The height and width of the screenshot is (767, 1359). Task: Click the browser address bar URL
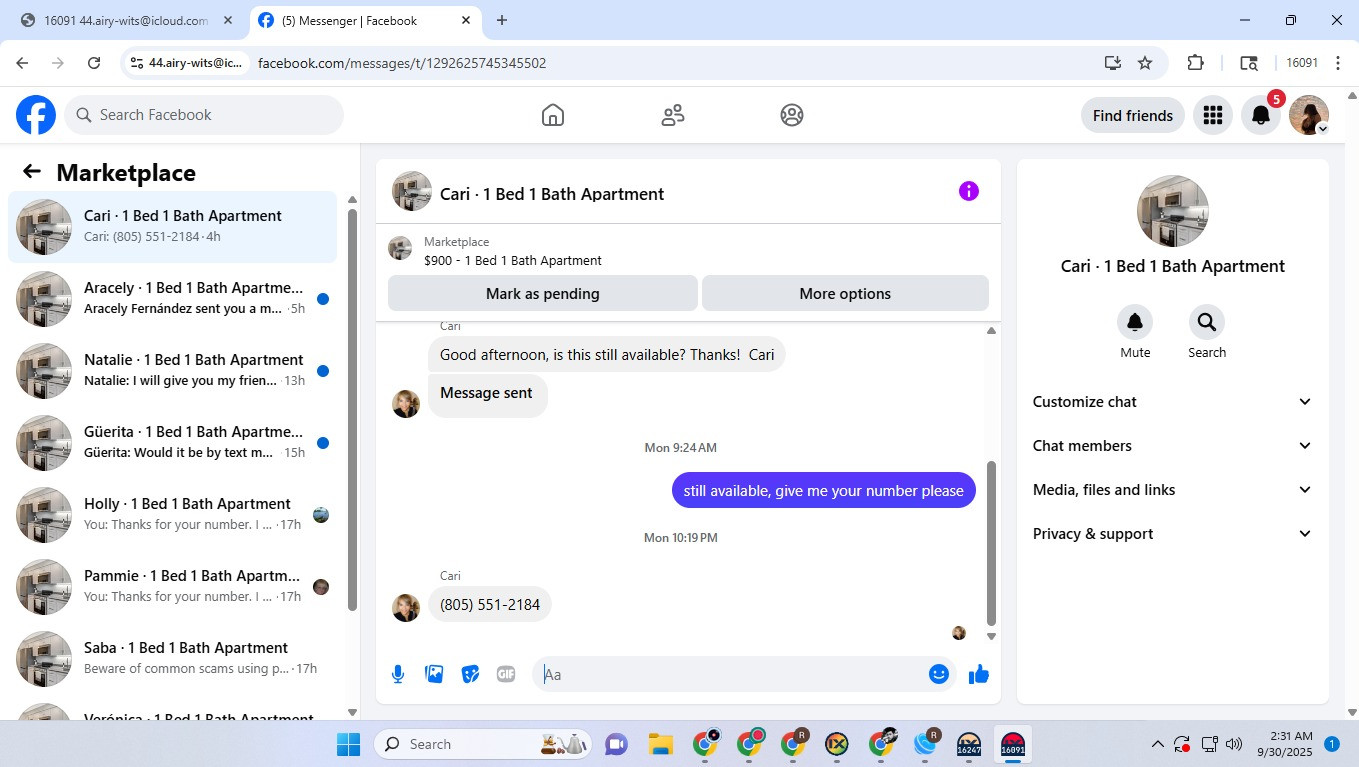(402, 63)
